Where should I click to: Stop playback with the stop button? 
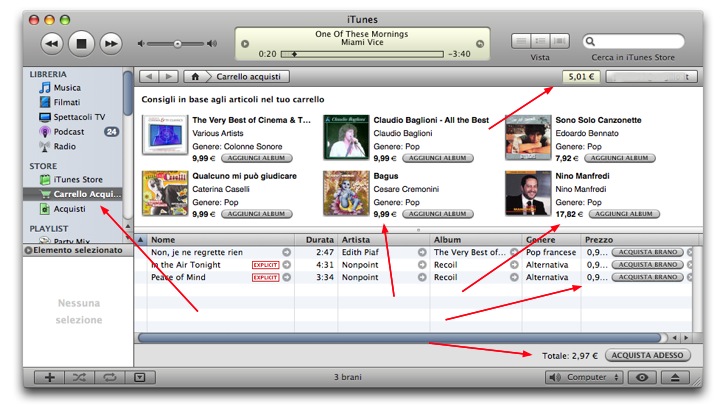pyautogui.click(x=81, y=44)
